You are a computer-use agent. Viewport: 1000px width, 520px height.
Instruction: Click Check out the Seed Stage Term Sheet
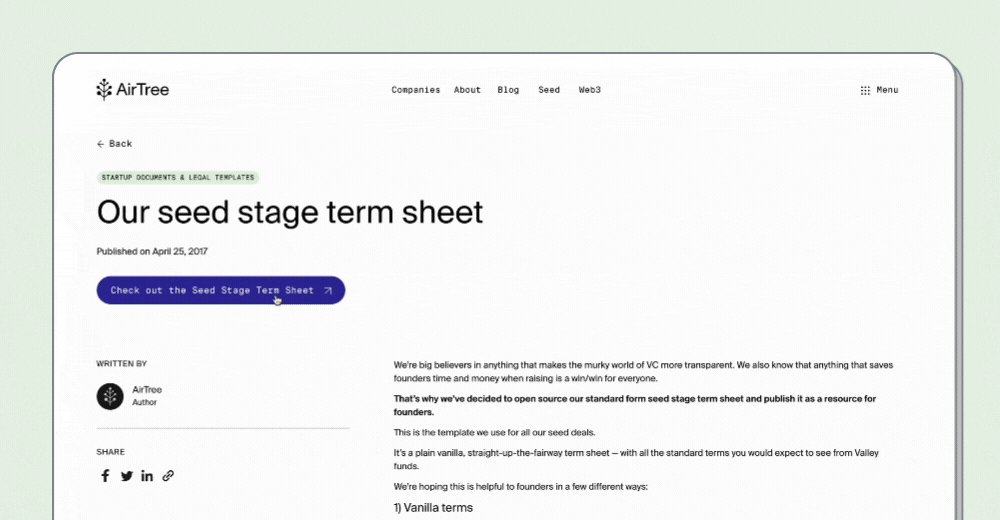(x=221, y=290)
